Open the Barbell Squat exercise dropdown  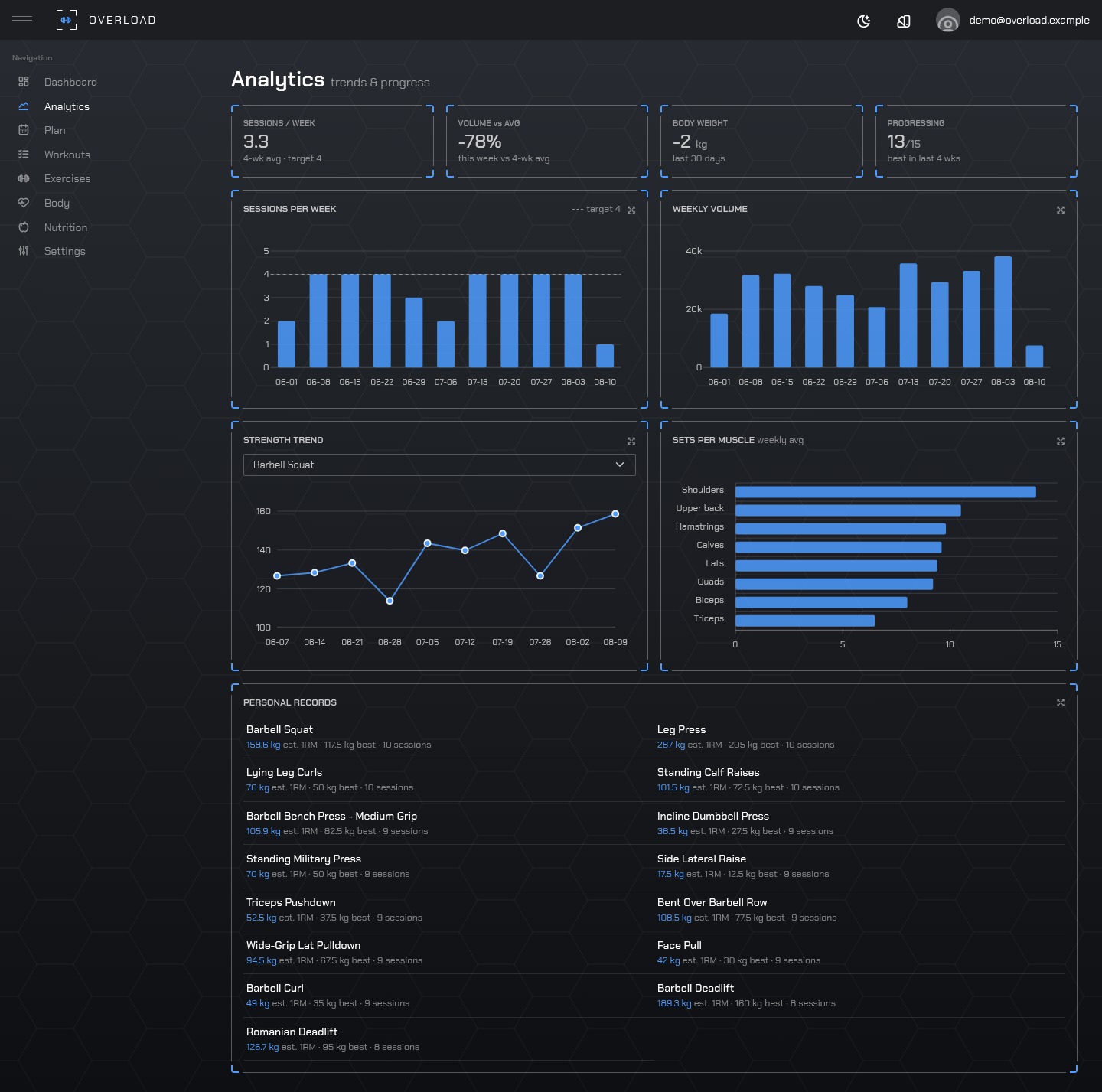click(439, 465)
